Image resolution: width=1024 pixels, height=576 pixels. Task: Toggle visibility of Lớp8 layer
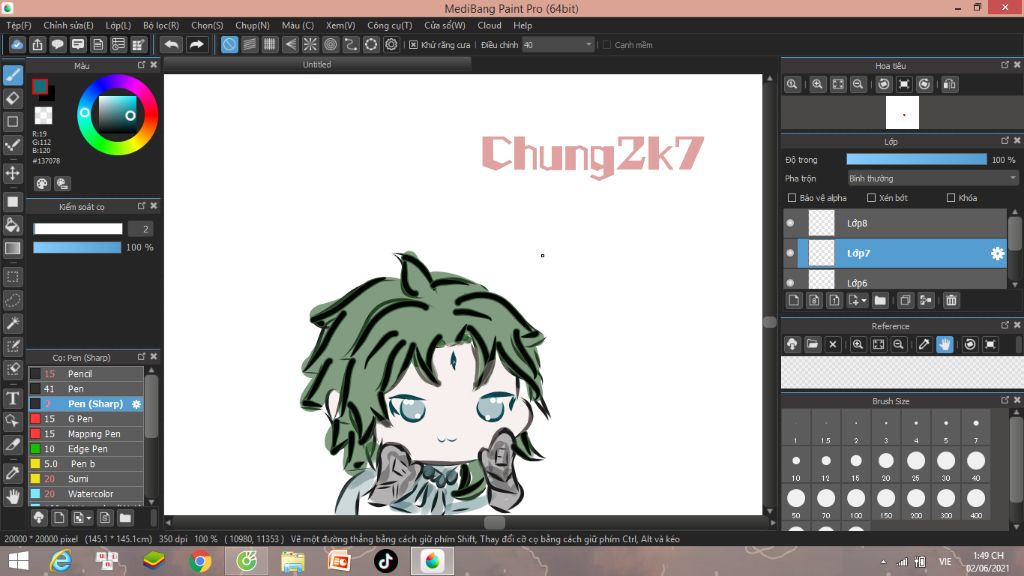pyautogui.click(x=790, y=223)
